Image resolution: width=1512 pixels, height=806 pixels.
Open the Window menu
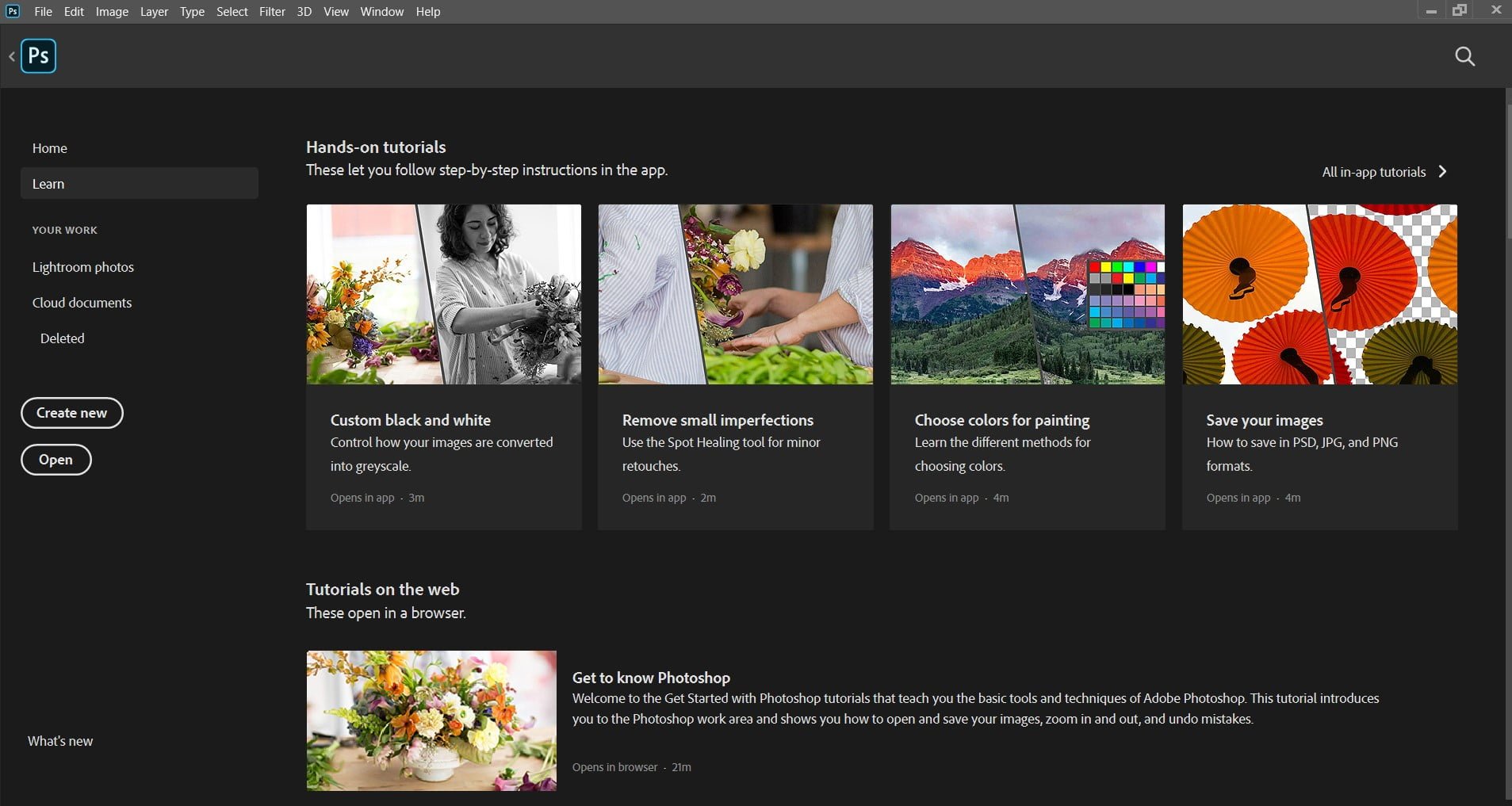click(381, 12)
